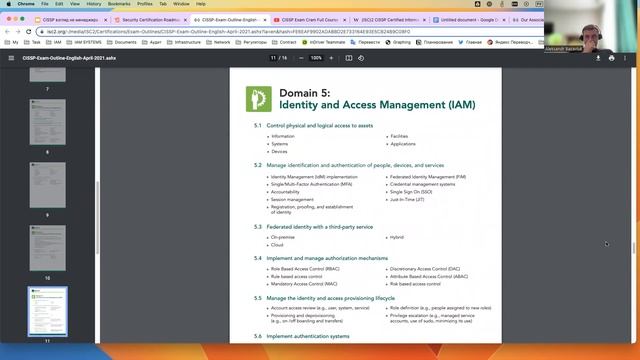Click the "Role Based Access Control (RBAC)" text
This screenshot has height=360, width=640.
(x=305, y=269)
